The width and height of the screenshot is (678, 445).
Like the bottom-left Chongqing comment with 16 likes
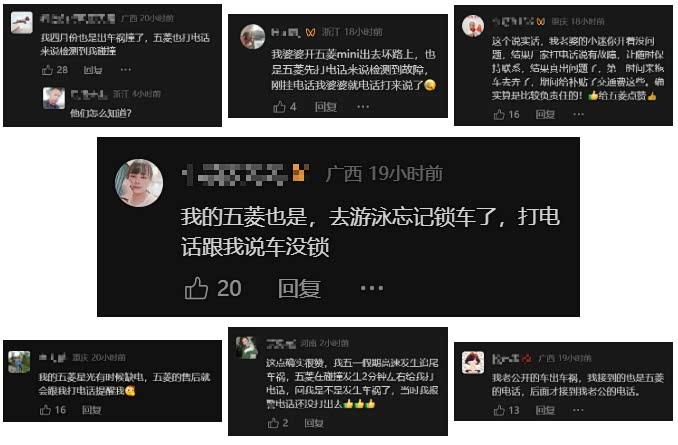(45, 410)
